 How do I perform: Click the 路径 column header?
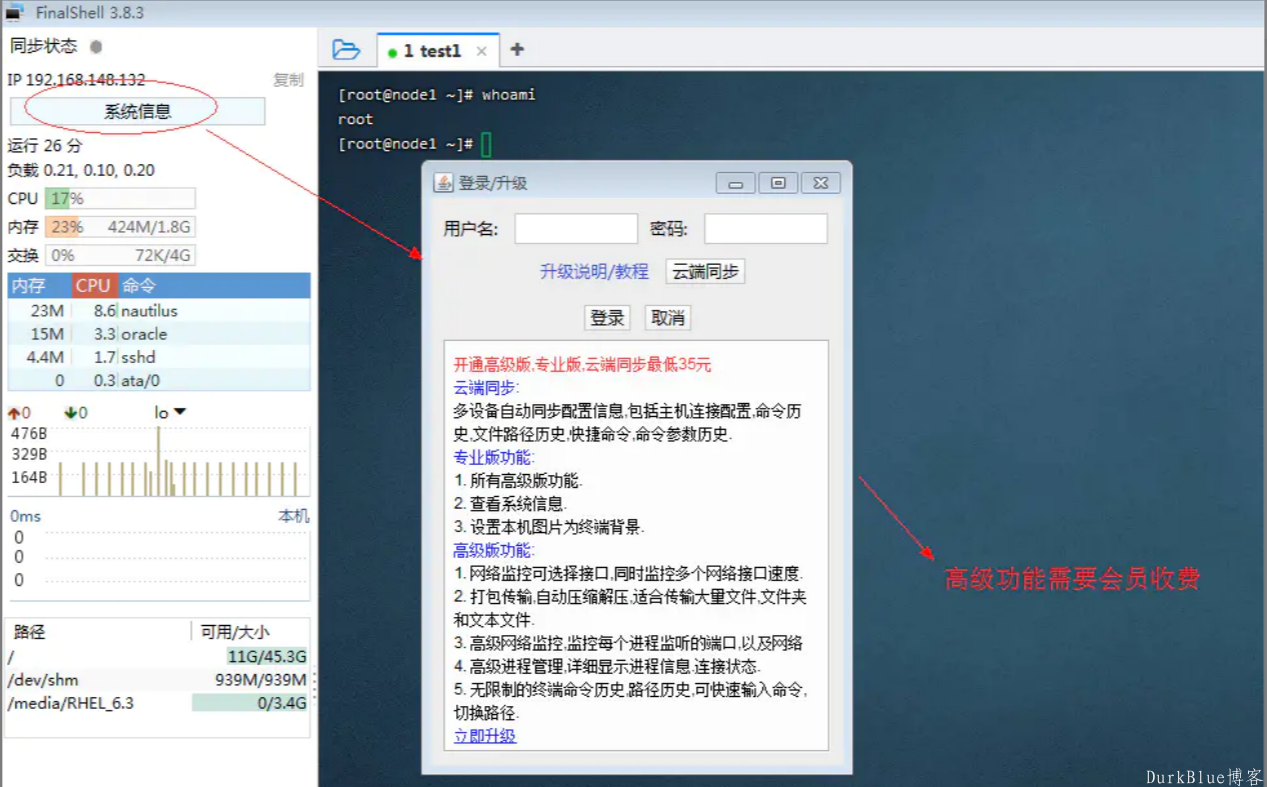98,632
